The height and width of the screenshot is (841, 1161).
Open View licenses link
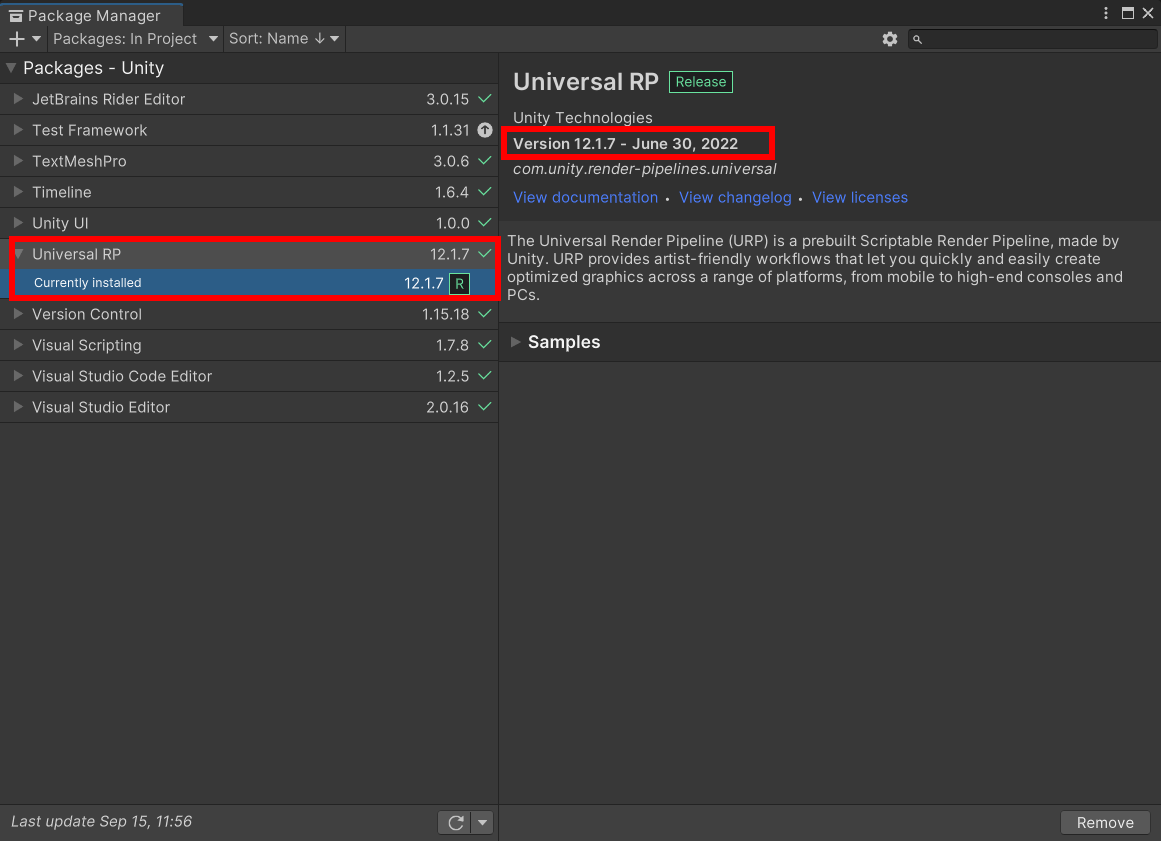(860, 198)
